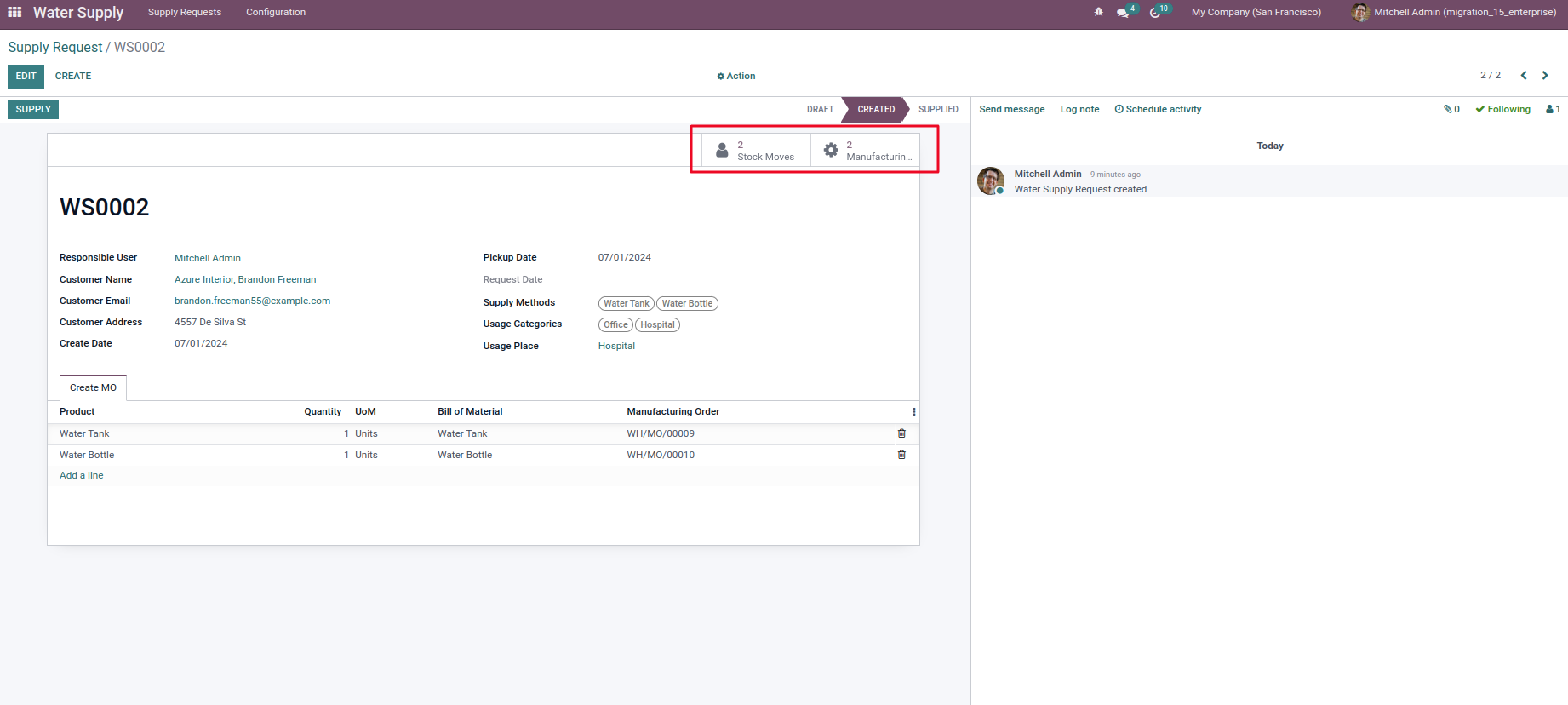Click the Pickup Date value 07/01/2024

click(624, 257)
